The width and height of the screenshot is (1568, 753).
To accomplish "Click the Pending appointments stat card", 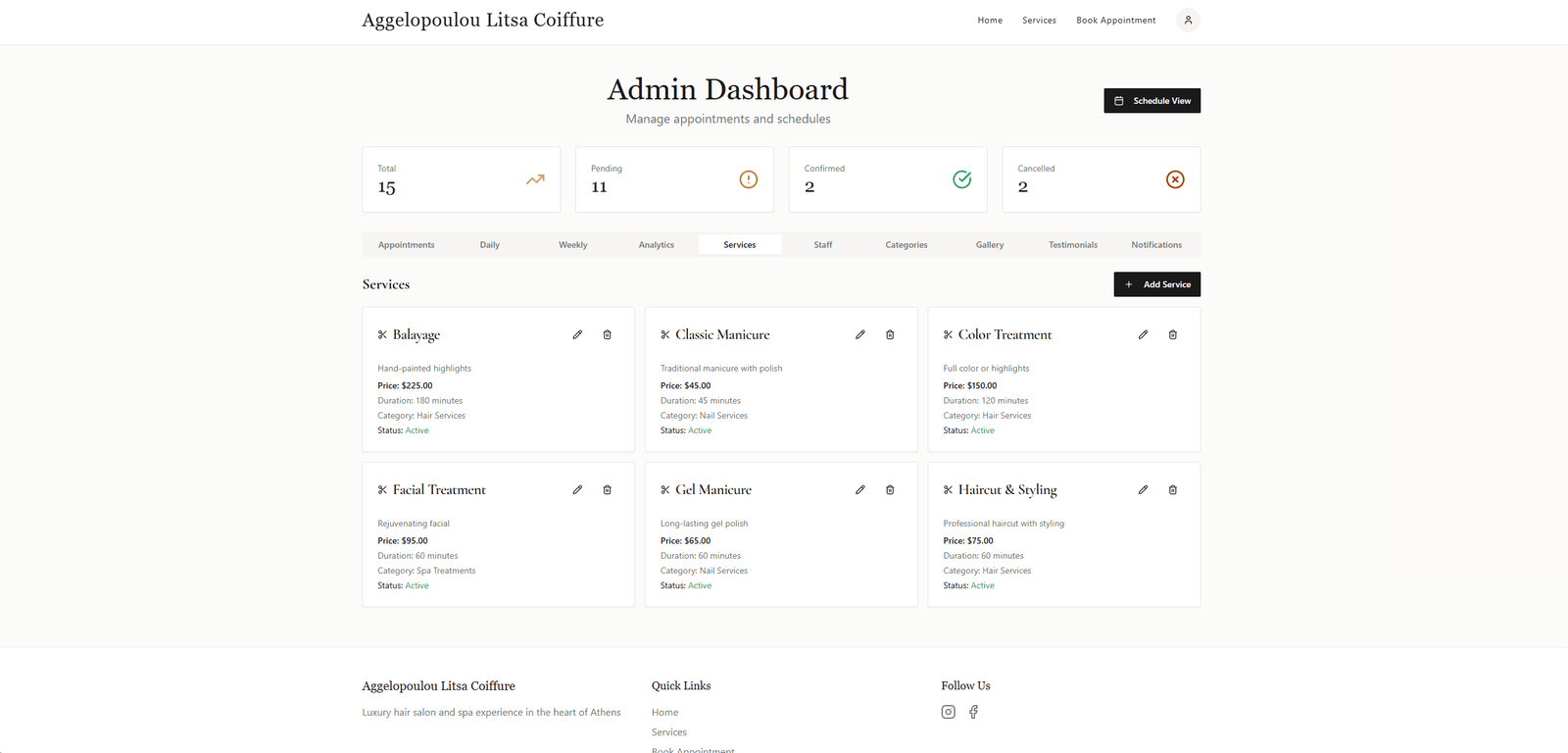I will pyautogui.click(x=674, y=179).
